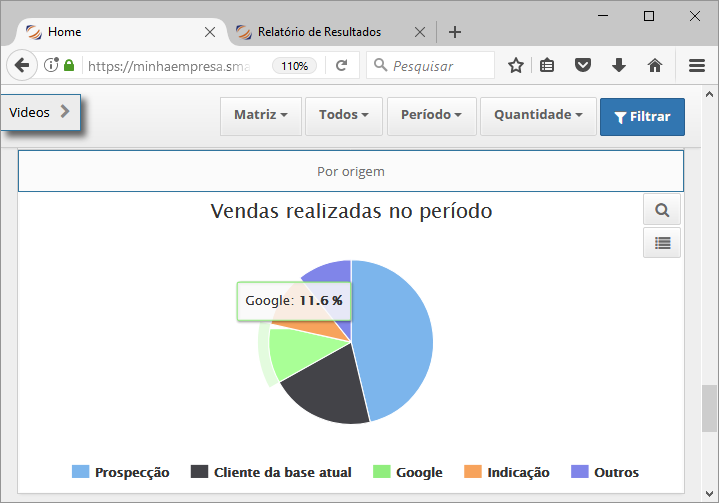Toggle Indicação legend item
The image size is (719, 503).
[x=507, y=472]
